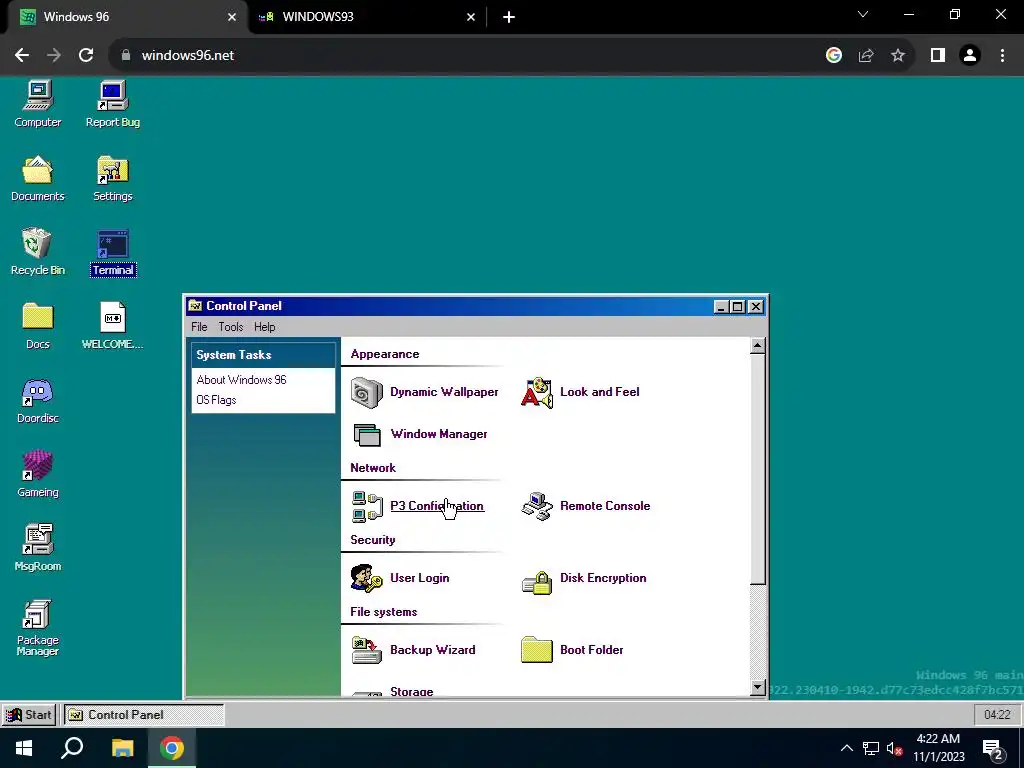Open the P3 Configuration link text

coord(437,505)
